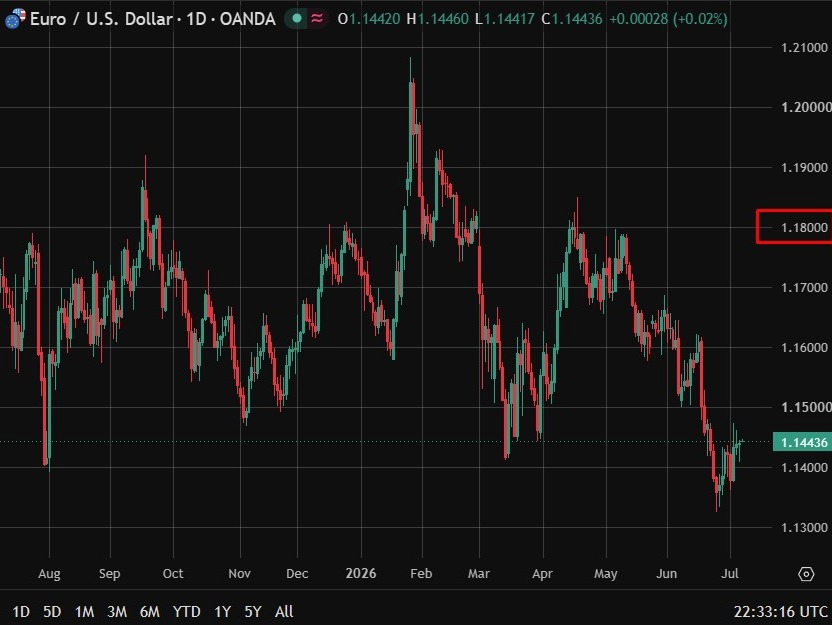The image size is (832, 625).
Task: Open the chart settings gear icon
Action: 806,574
